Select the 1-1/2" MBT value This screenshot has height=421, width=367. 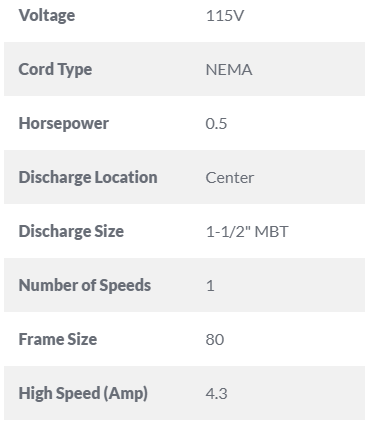click(247, 231)
